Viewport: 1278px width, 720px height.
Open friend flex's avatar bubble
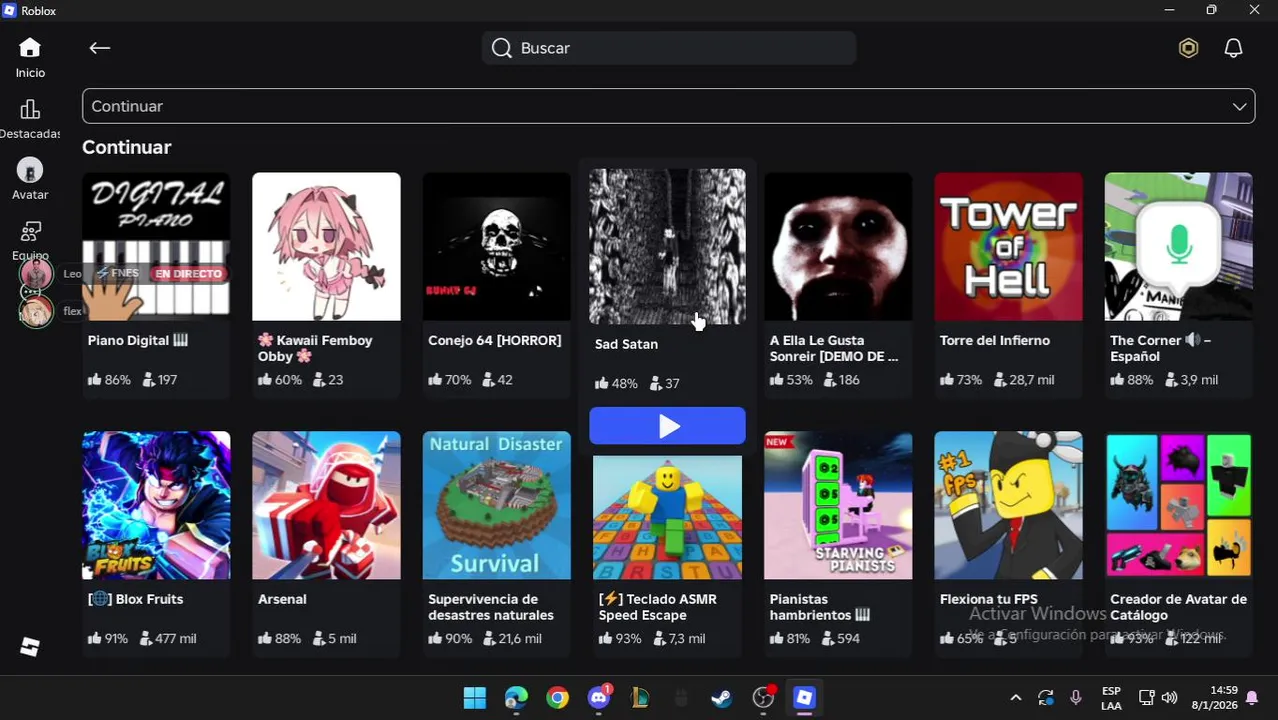point(36,312)
